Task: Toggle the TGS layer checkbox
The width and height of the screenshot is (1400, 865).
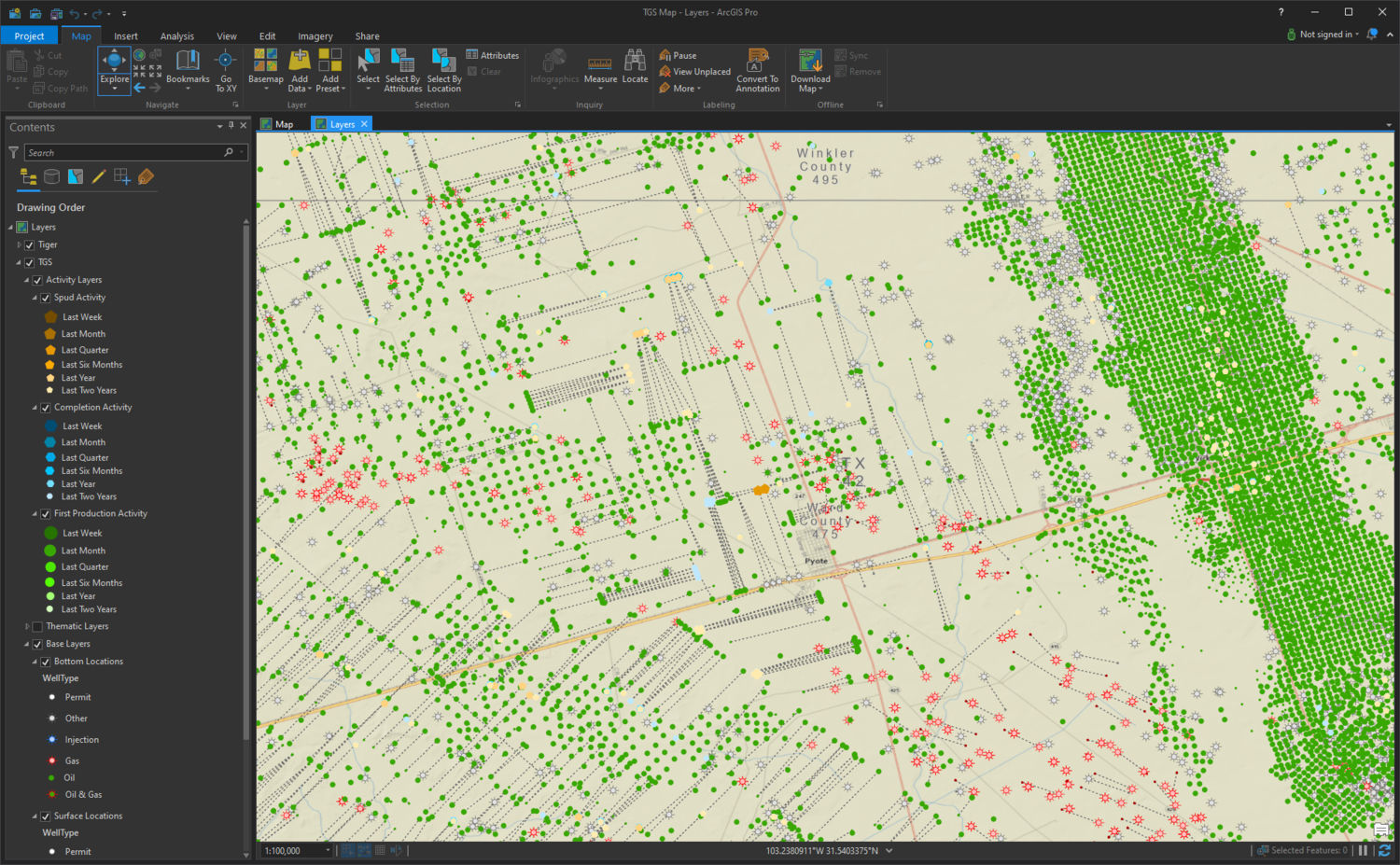Action: coord(30,262)
